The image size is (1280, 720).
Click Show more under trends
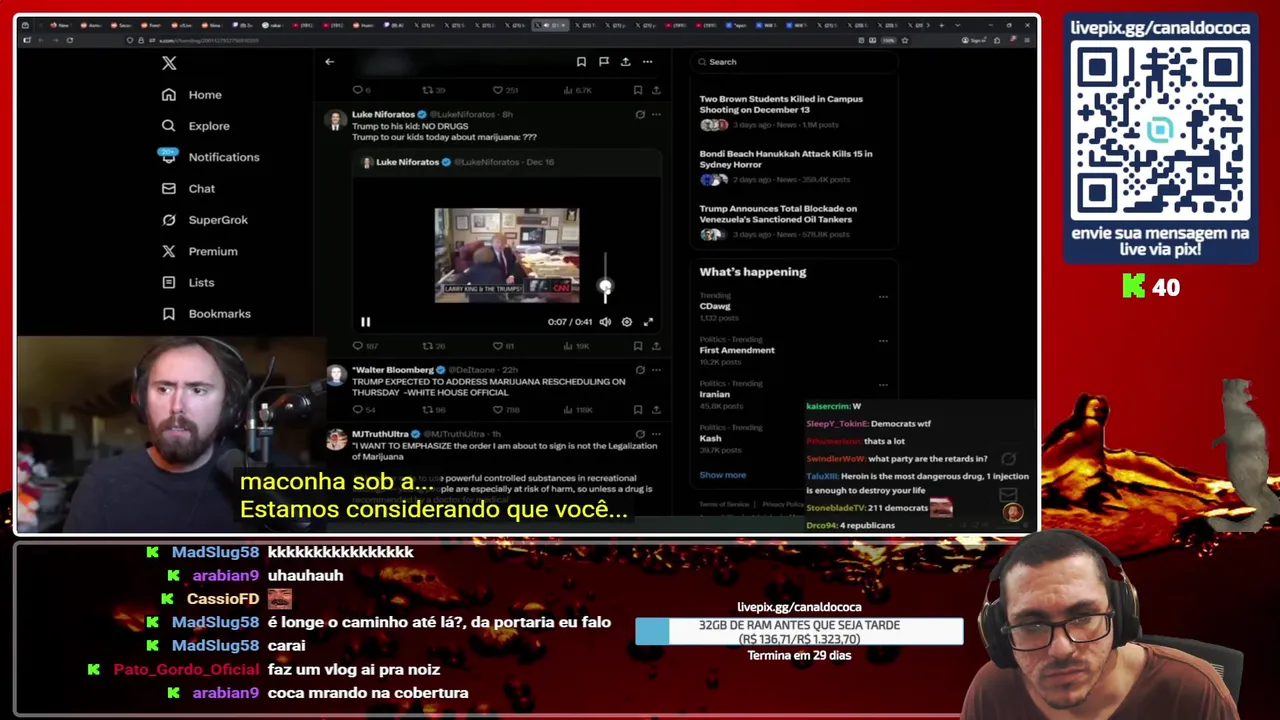pos(723,475)
